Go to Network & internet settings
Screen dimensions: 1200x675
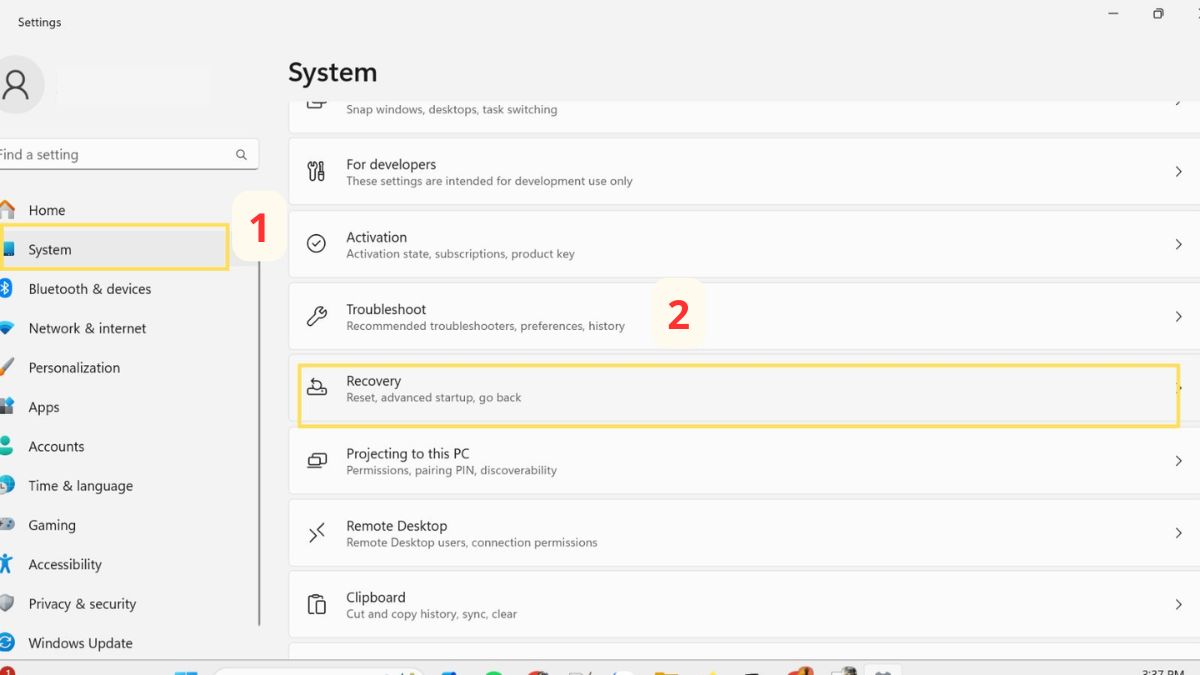tap(87, 328)
